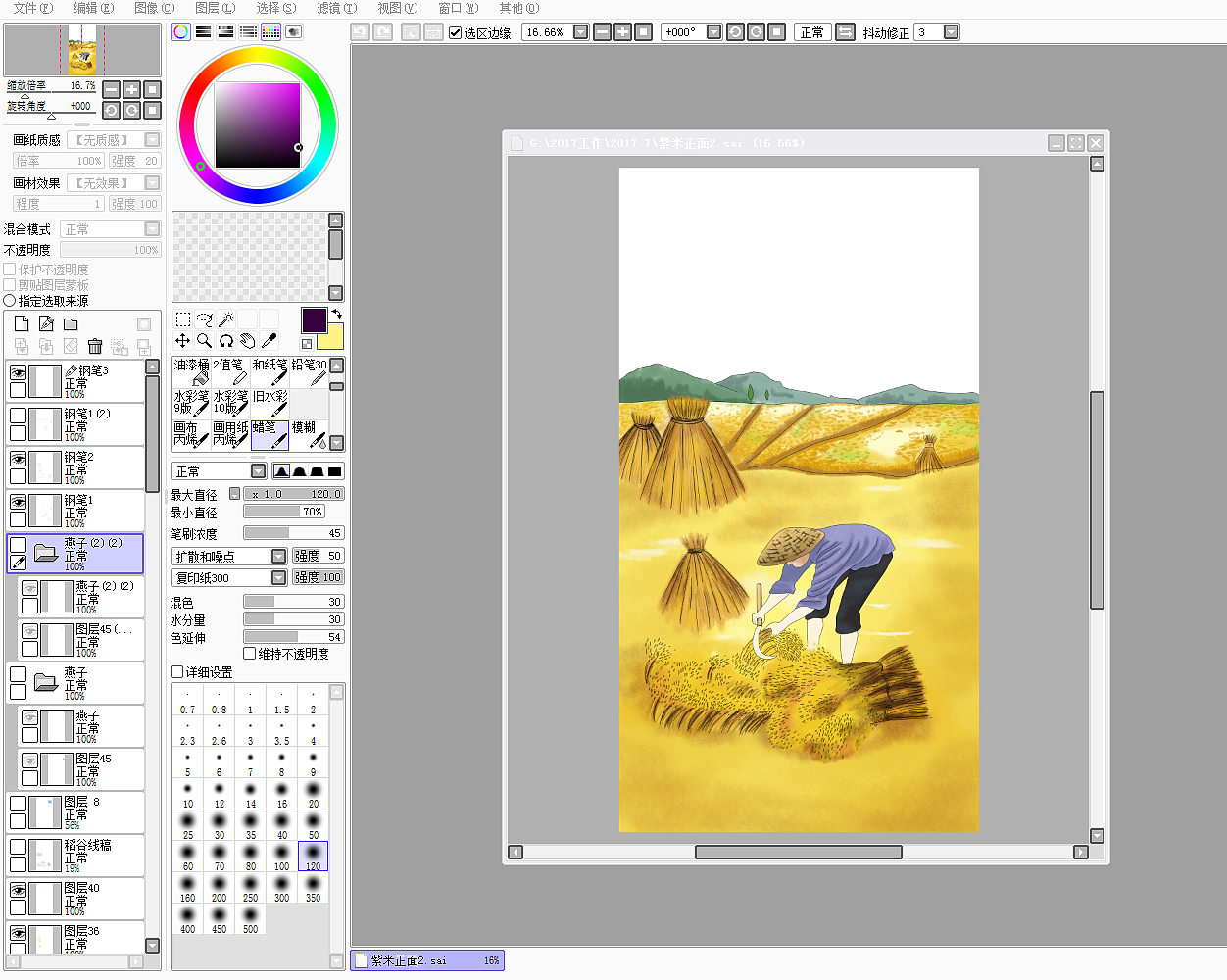Screen dimensions: 1227x980
Task: Toggle the custom swatches panel
Action: (x=270, y=32)
